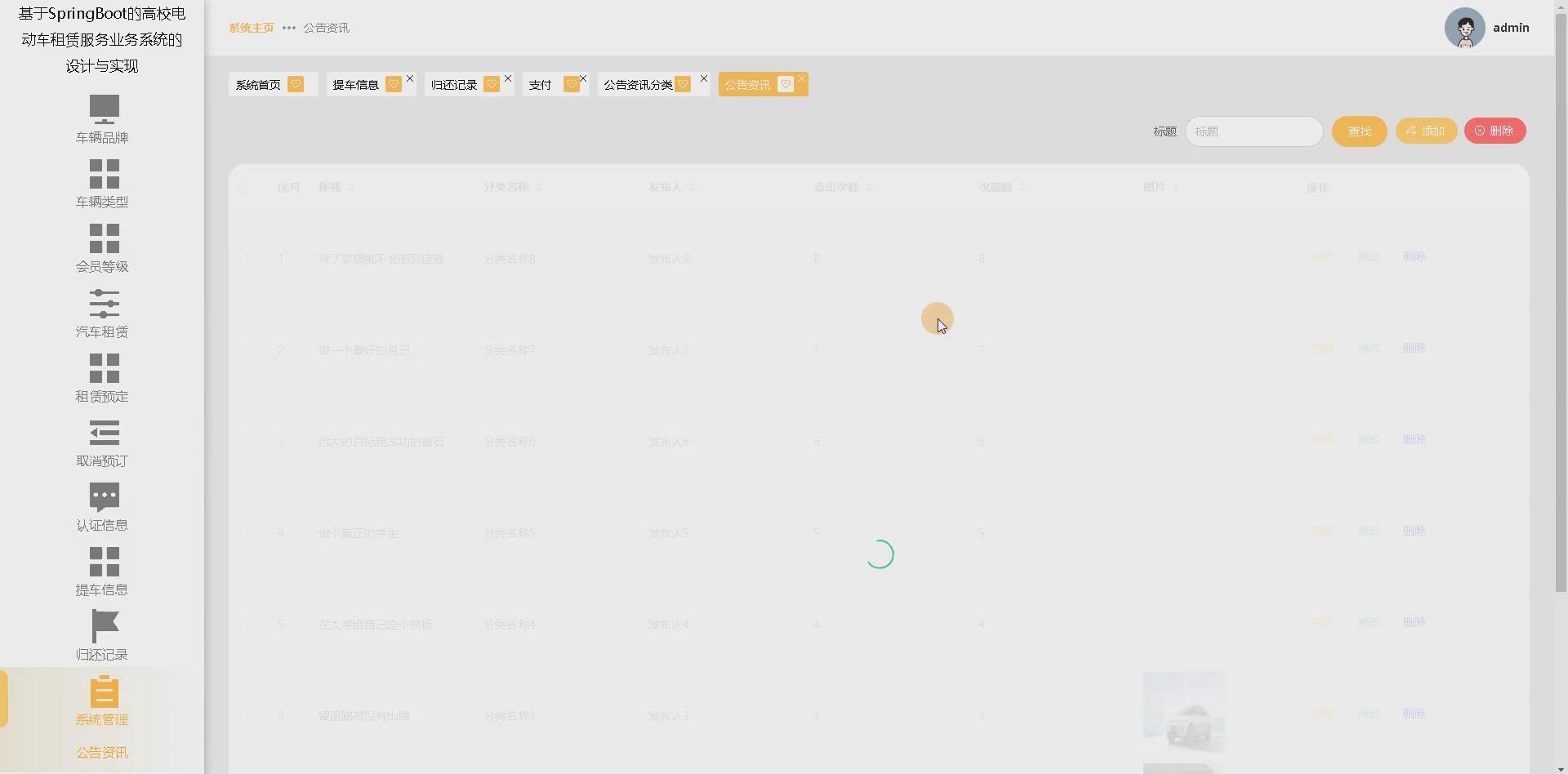Click the badge icon on 提车信息 tab
Screen dimensions: 1568x774
coord(394,84)
